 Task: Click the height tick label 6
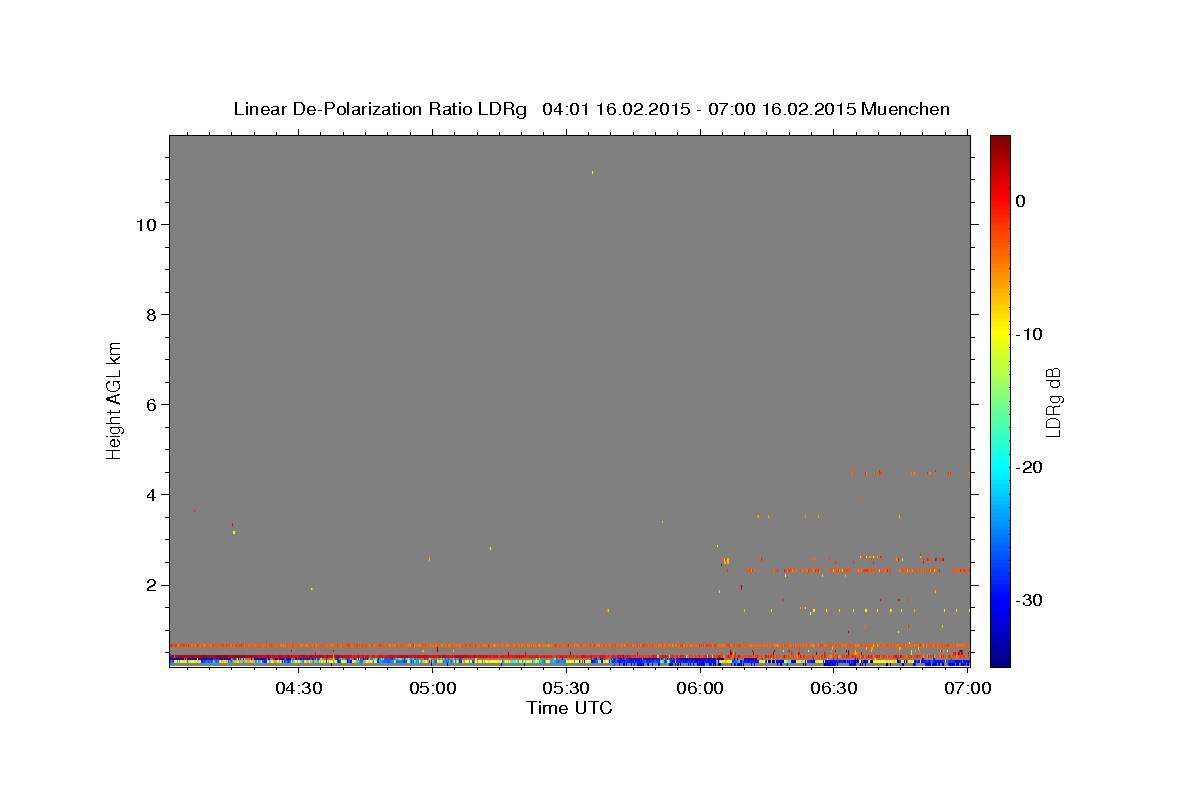[150, 404]
